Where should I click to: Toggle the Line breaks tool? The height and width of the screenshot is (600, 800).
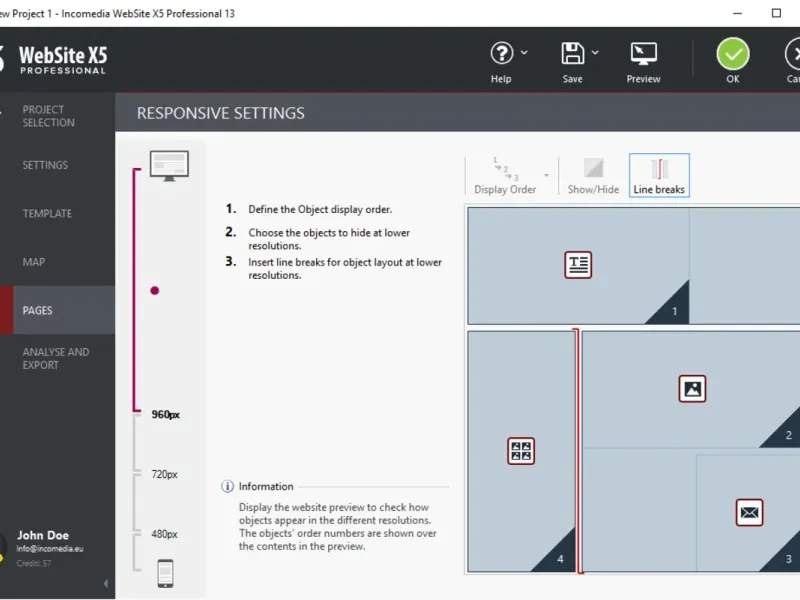659,175
